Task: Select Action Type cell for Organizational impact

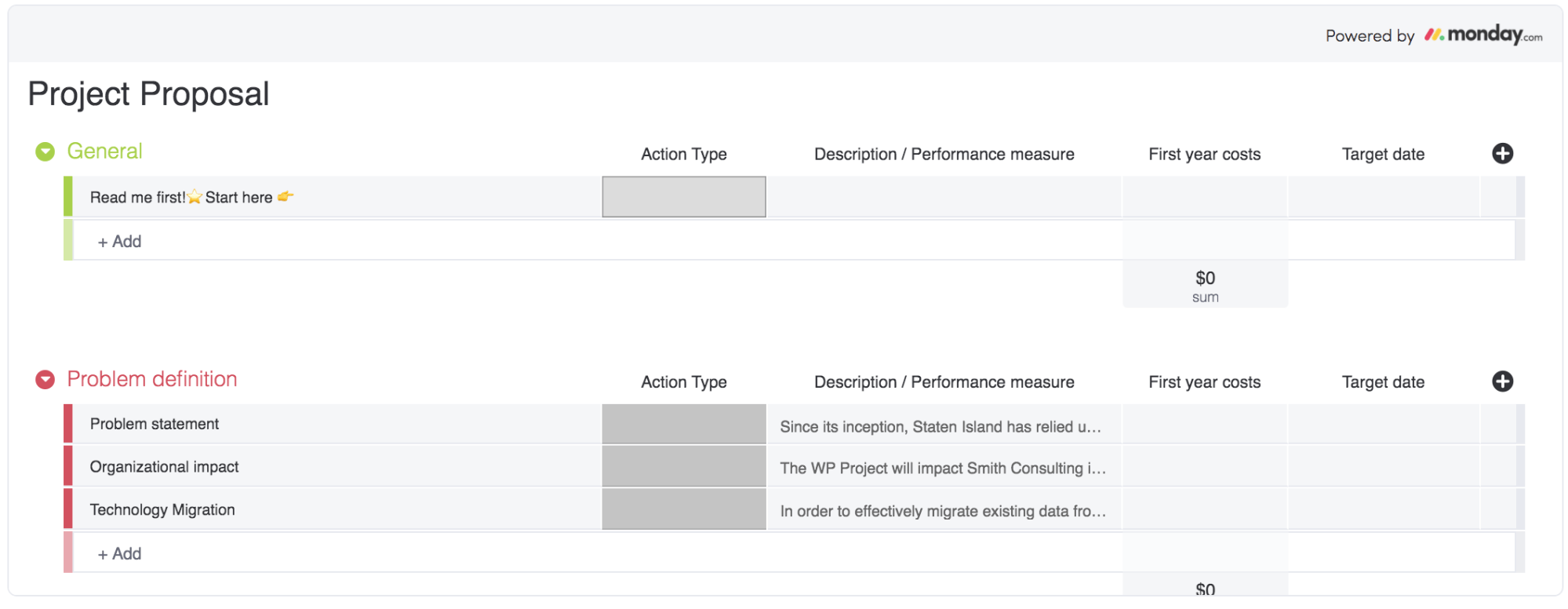Action: (684, 466)
